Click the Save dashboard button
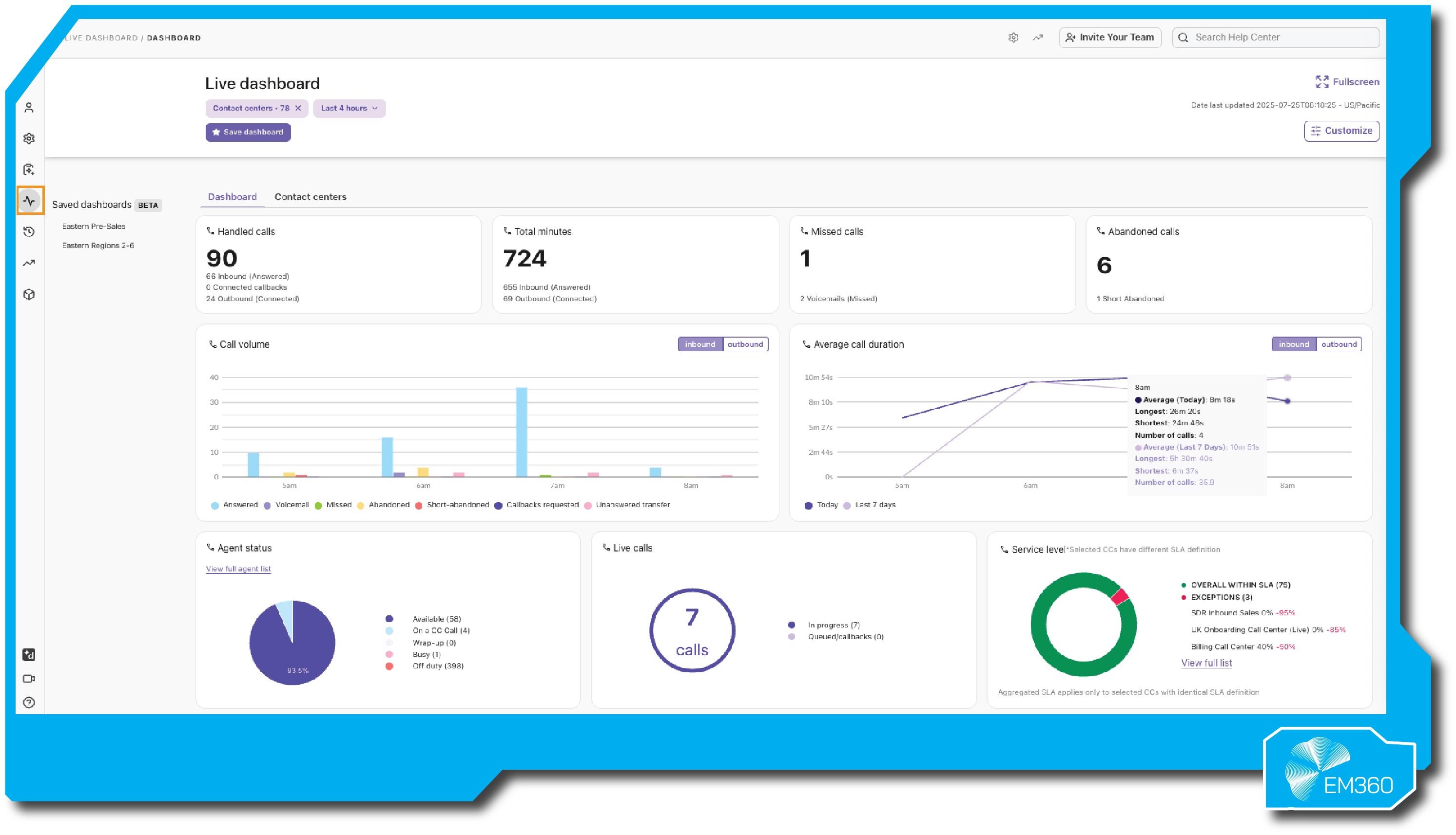This screenshot has width=1456, height=835. click(x=248, y=132)
